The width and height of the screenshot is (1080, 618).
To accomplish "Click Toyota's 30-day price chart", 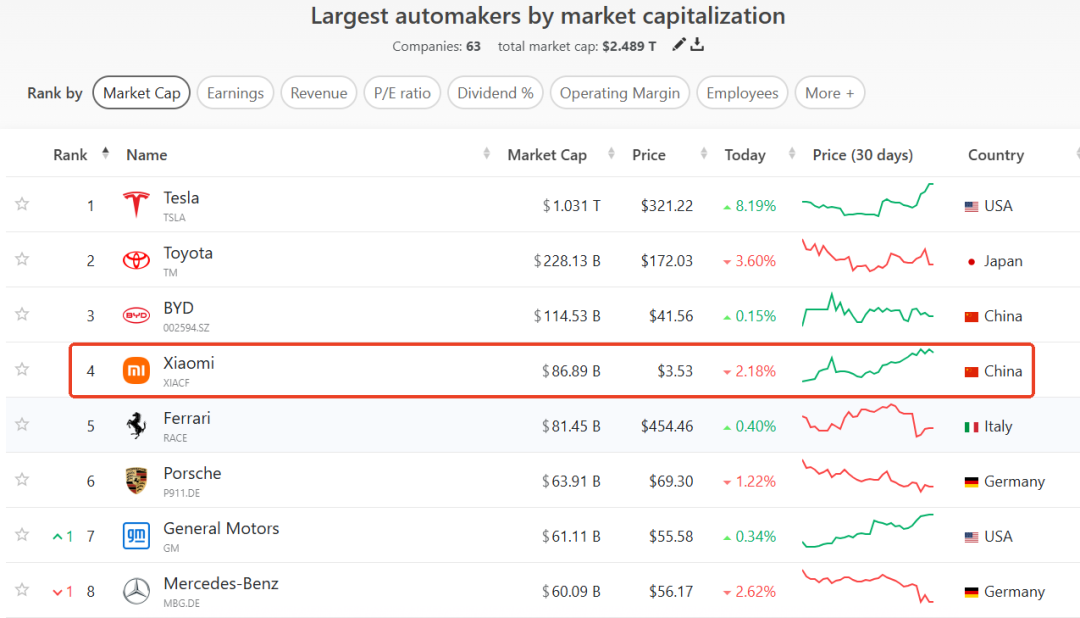I will [x=868, y=256].
